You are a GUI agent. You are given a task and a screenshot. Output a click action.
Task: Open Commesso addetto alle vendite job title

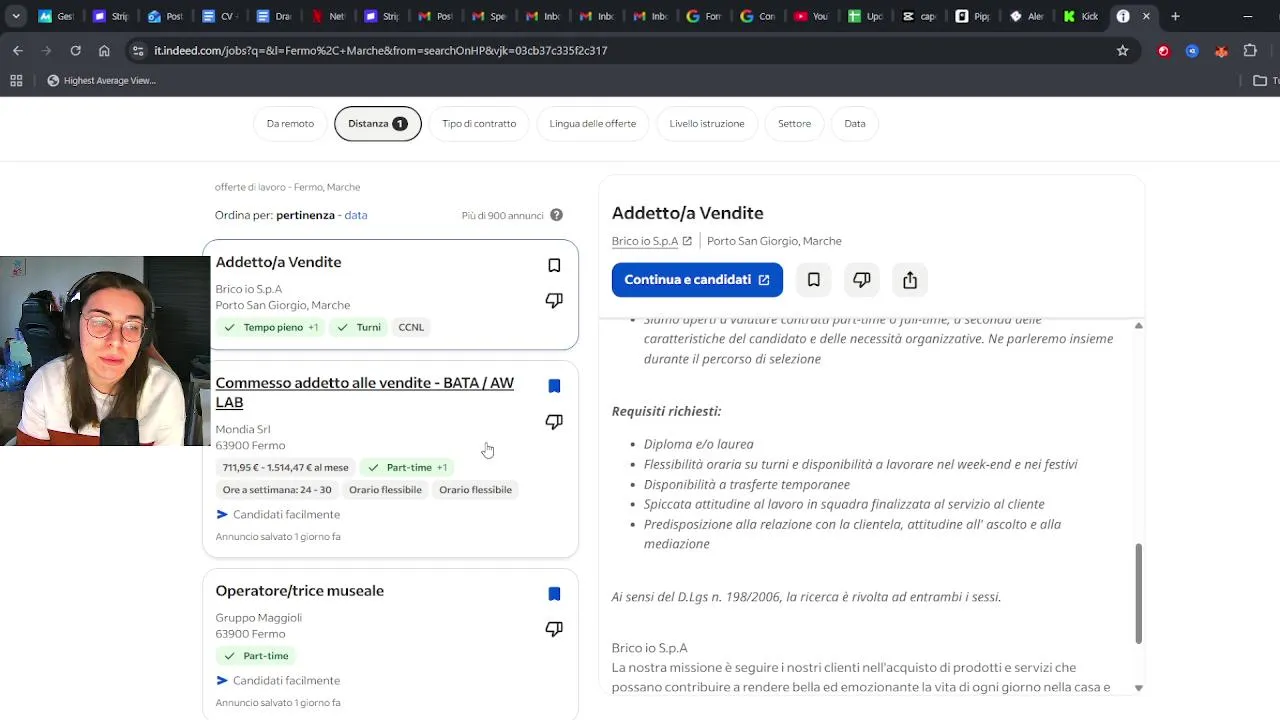pyautogui.click(x=365, y=392)
